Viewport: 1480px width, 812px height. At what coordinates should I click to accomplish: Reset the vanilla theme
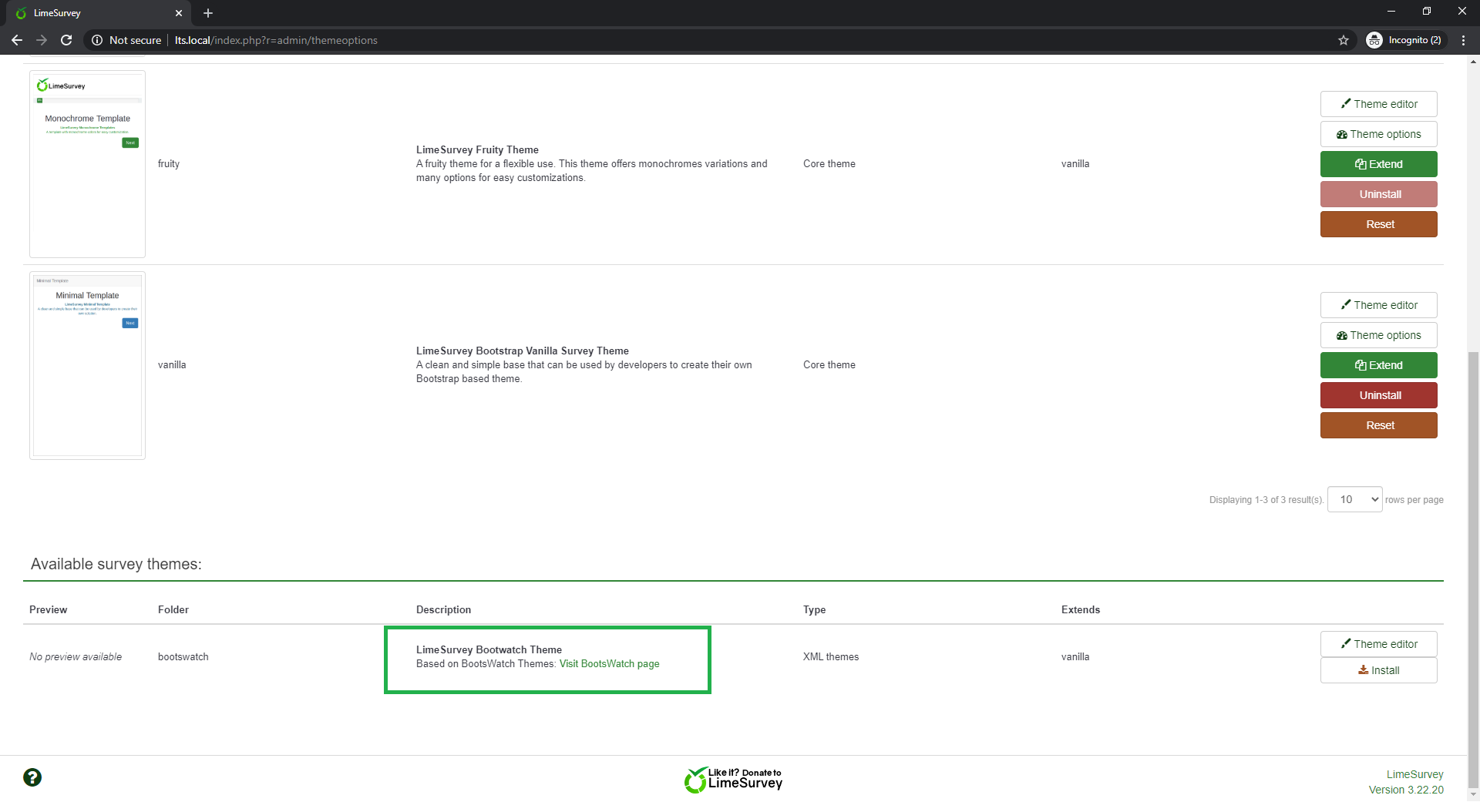(x=1378, y=425)
